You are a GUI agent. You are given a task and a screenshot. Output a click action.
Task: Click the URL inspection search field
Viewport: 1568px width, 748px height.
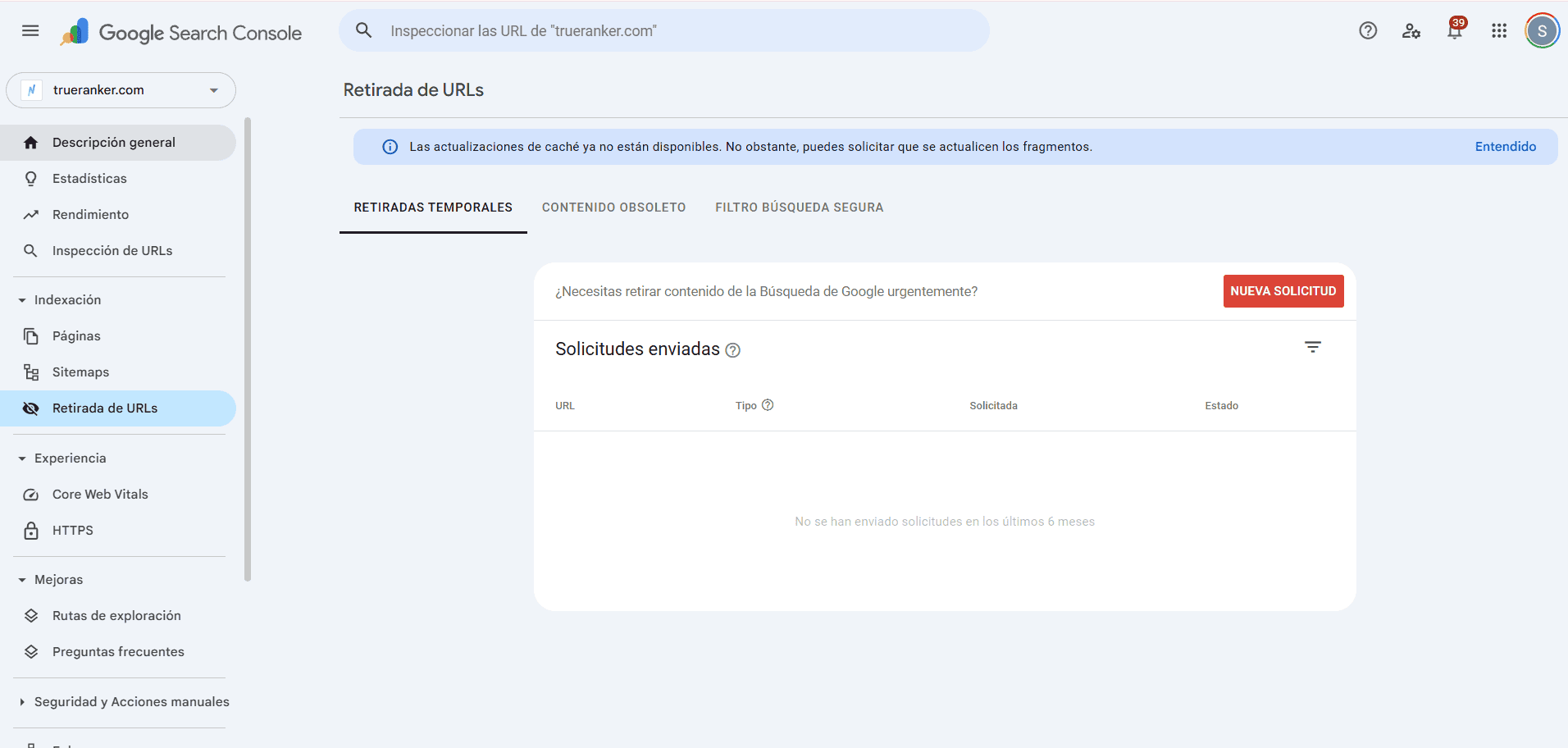click(664, 31)
